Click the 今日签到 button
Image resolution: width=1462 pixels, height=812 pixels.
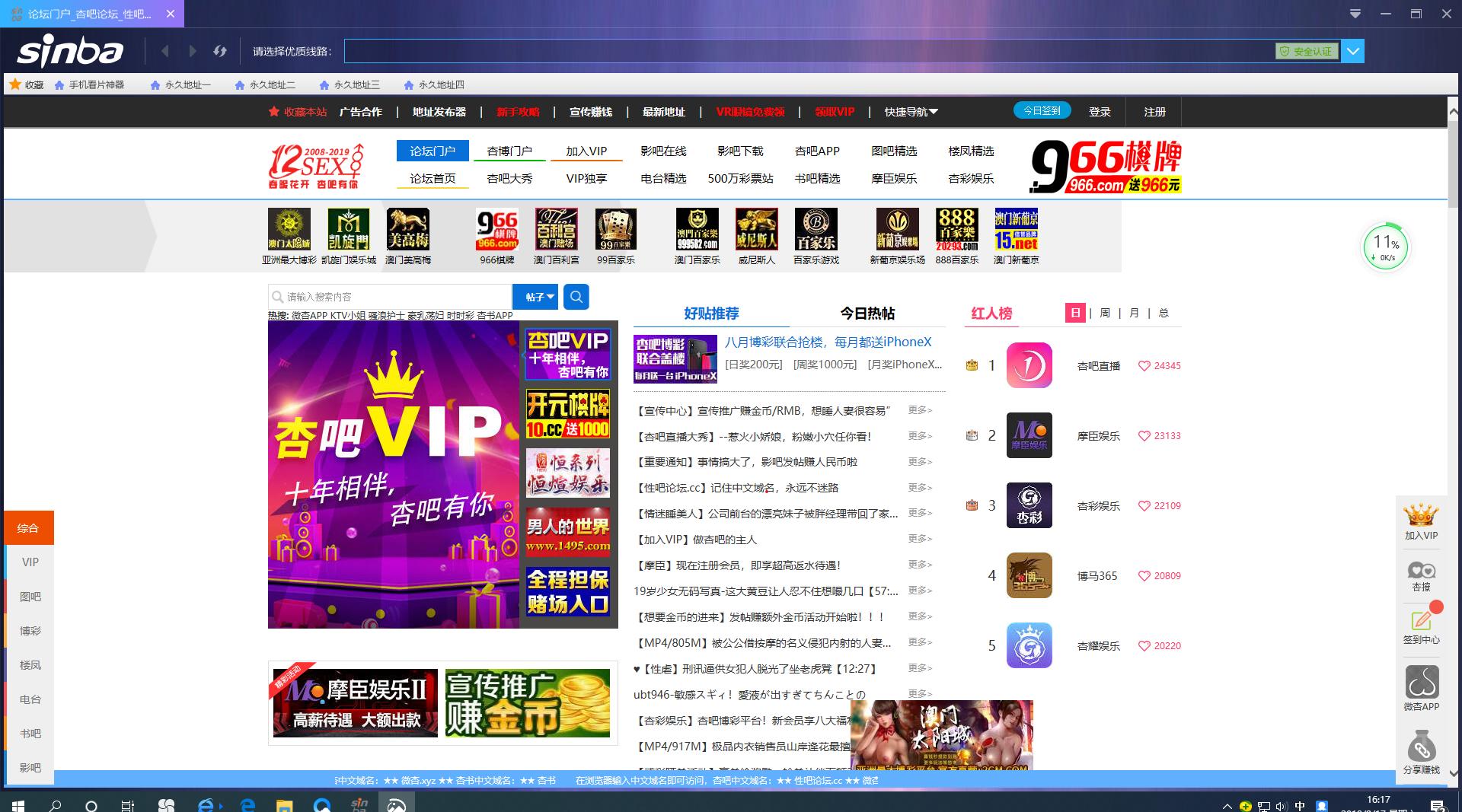coord(1042,110)
